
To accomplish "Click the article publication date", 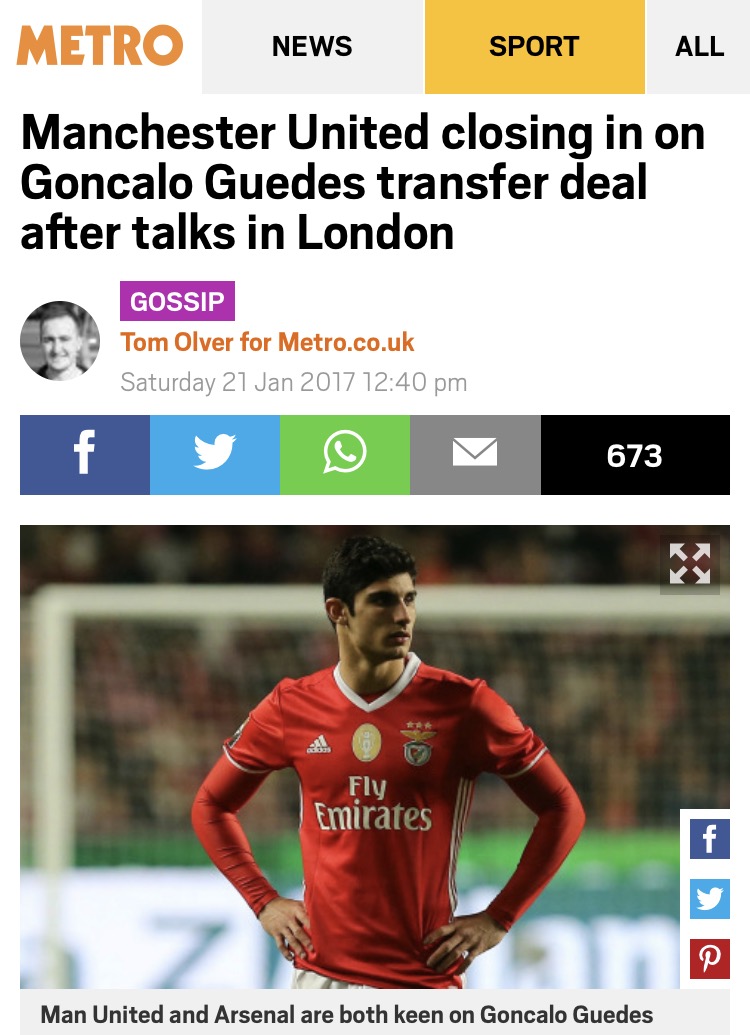I will [294, 382].
